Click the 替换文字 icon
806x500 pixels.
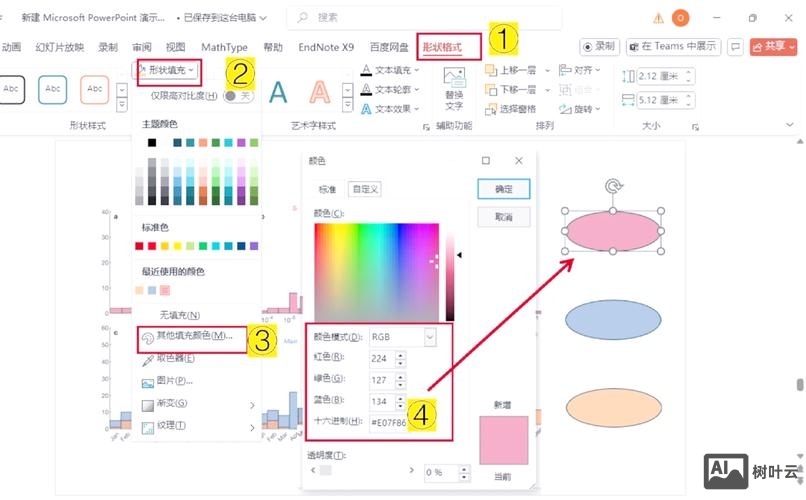click(x=454, y=79)
